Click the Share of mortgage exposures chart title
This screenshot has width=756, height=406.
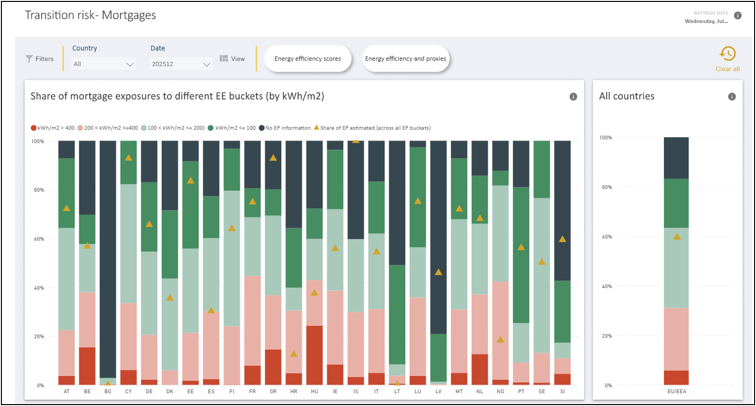pos(177,96)
